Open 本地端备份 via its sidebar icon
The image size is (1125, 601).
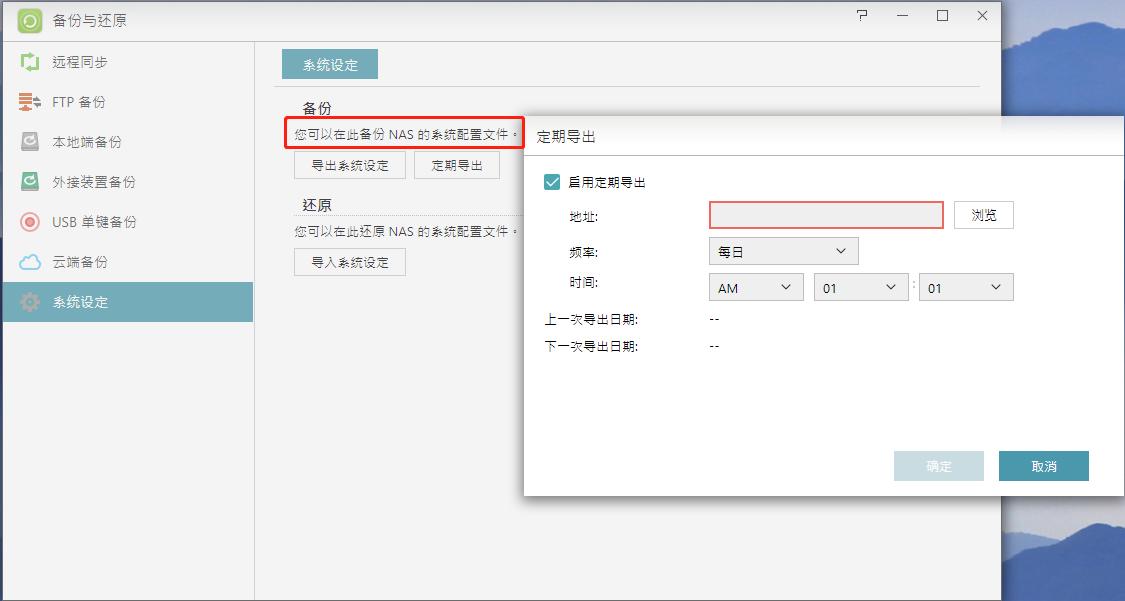(30, 141)
